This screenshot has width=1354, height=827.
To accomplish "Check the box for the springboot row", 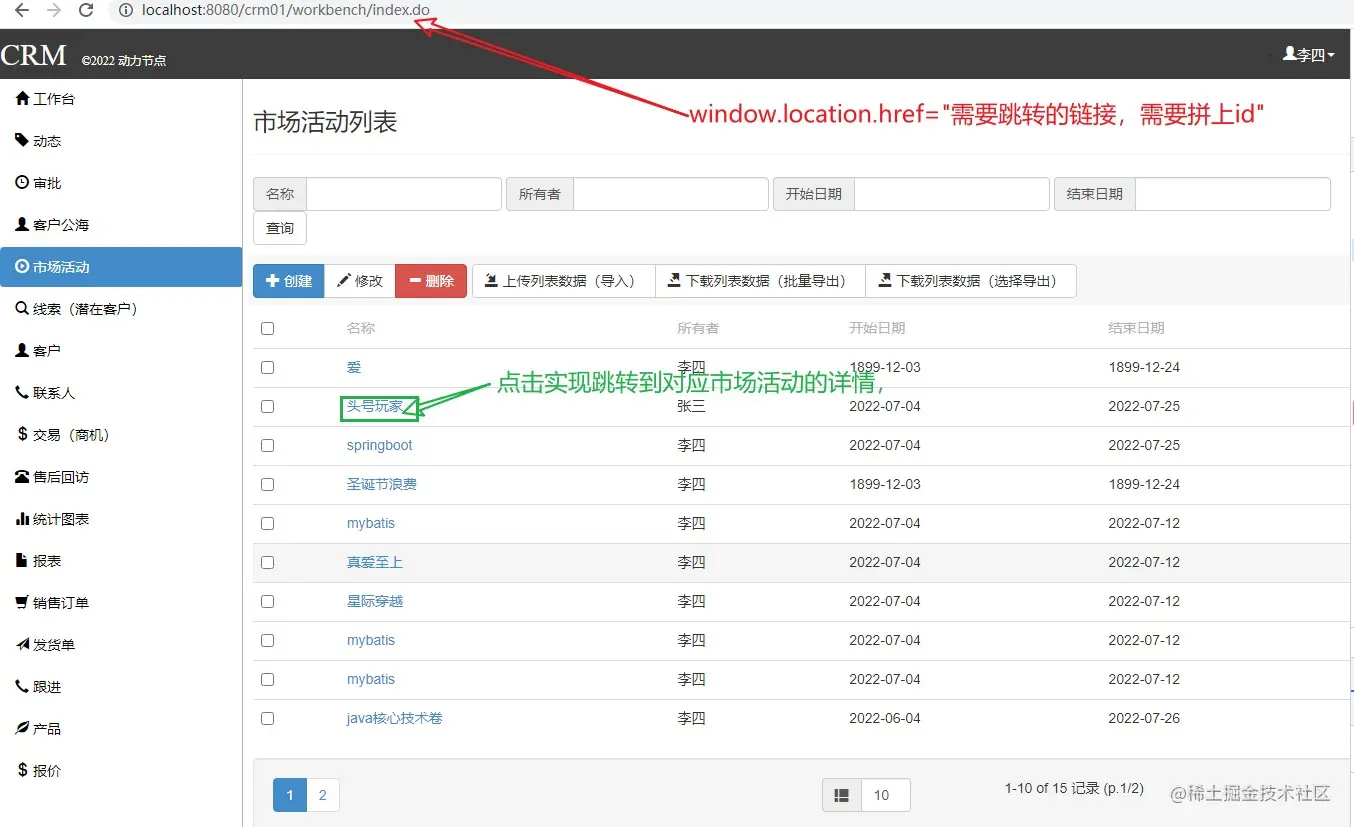I will point(267,445).
